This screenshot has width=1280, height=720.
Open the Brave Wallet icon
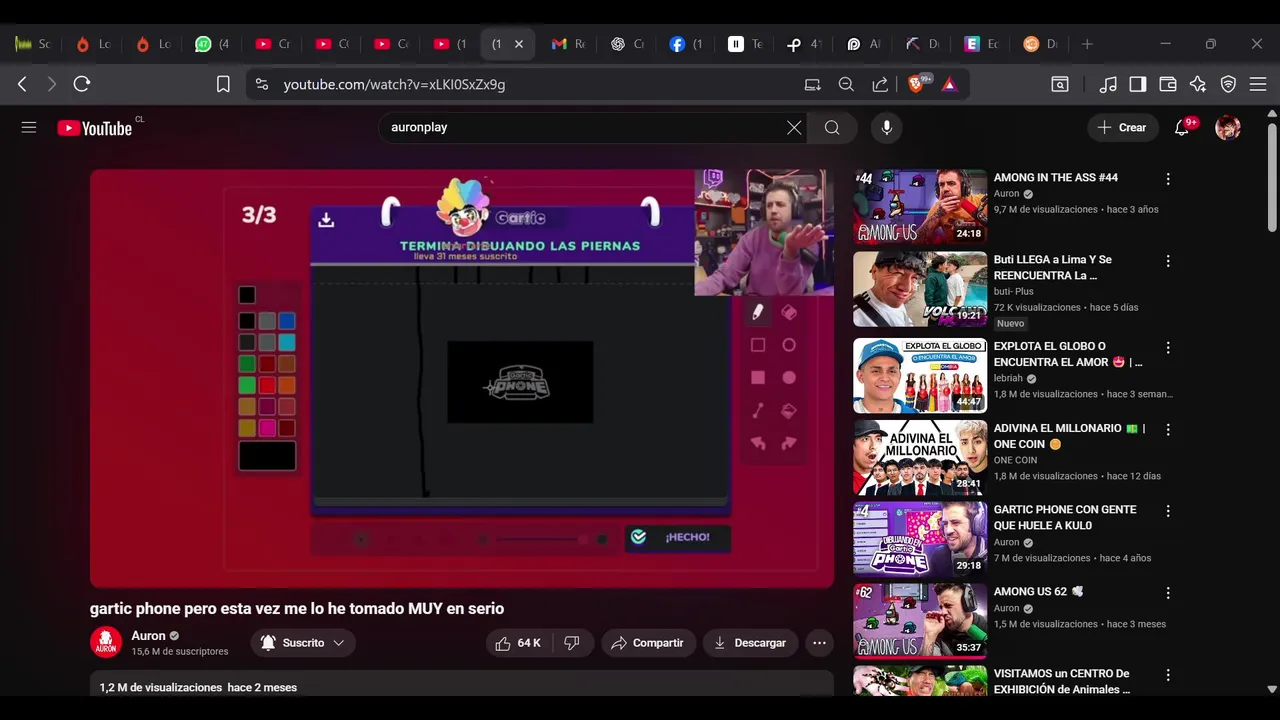coord(1168,84)
